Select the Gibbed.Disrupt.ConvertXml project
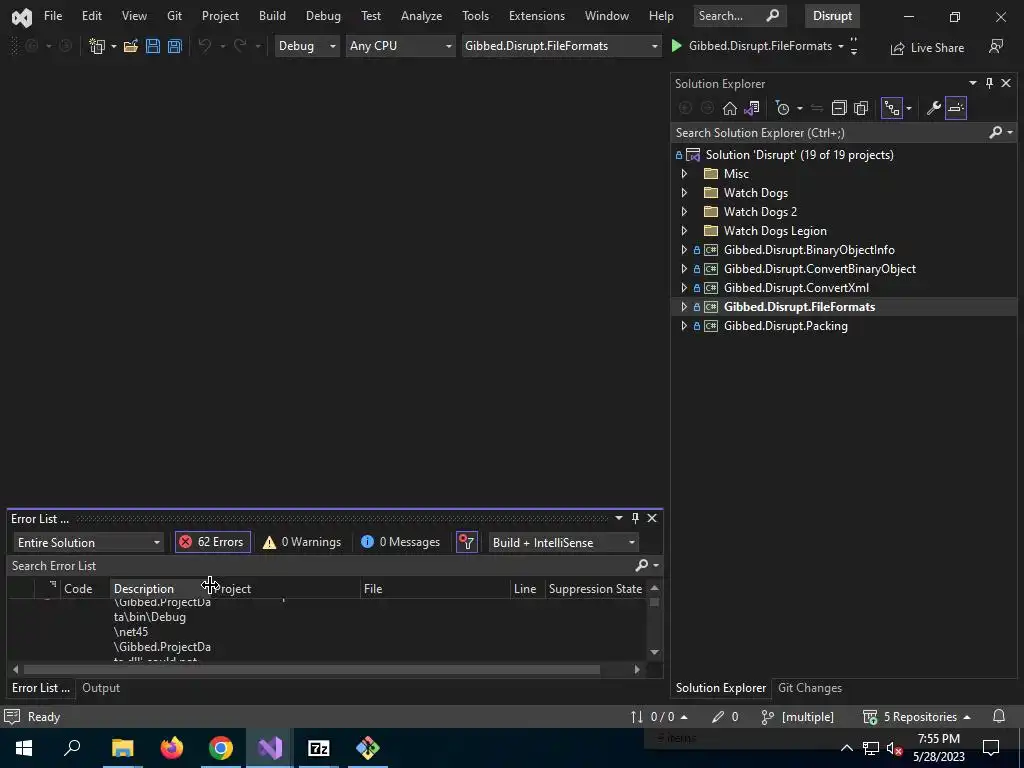The height and width of the screenshot is (768, 1024). tap(796, 288)
